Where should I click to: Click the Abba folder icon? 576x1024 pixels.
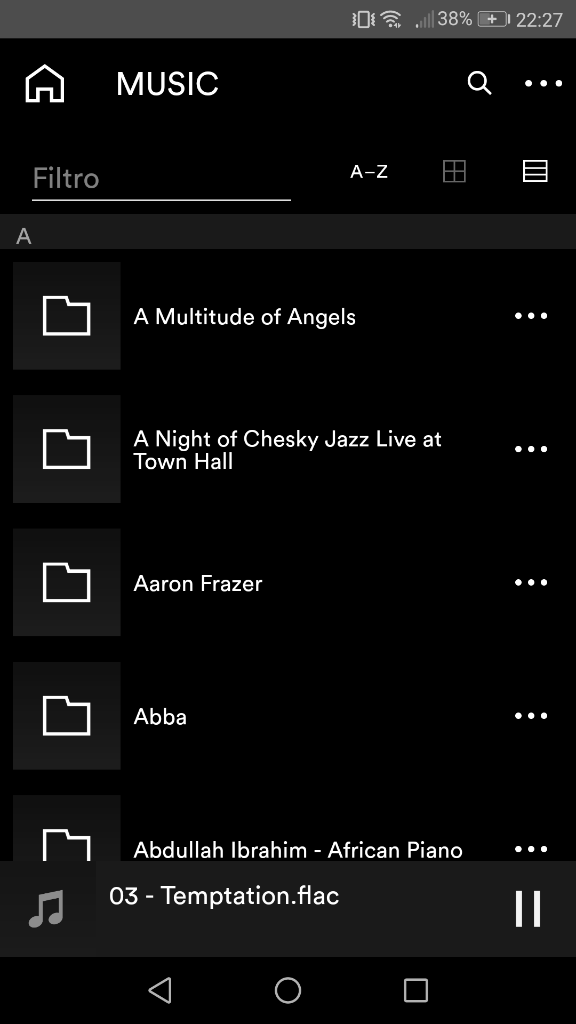coord(67,716)
